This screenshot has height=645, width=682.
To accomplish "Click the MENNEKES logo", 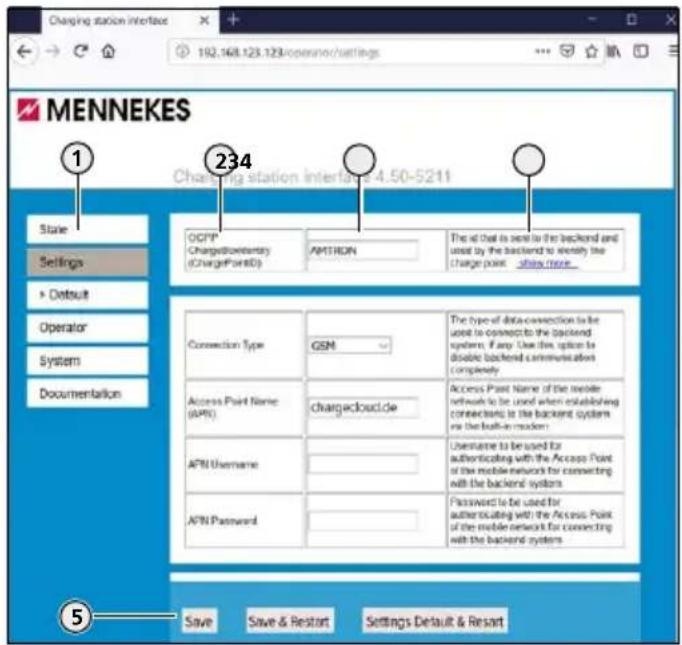I will pyautogui.click(x=104, y=110).
